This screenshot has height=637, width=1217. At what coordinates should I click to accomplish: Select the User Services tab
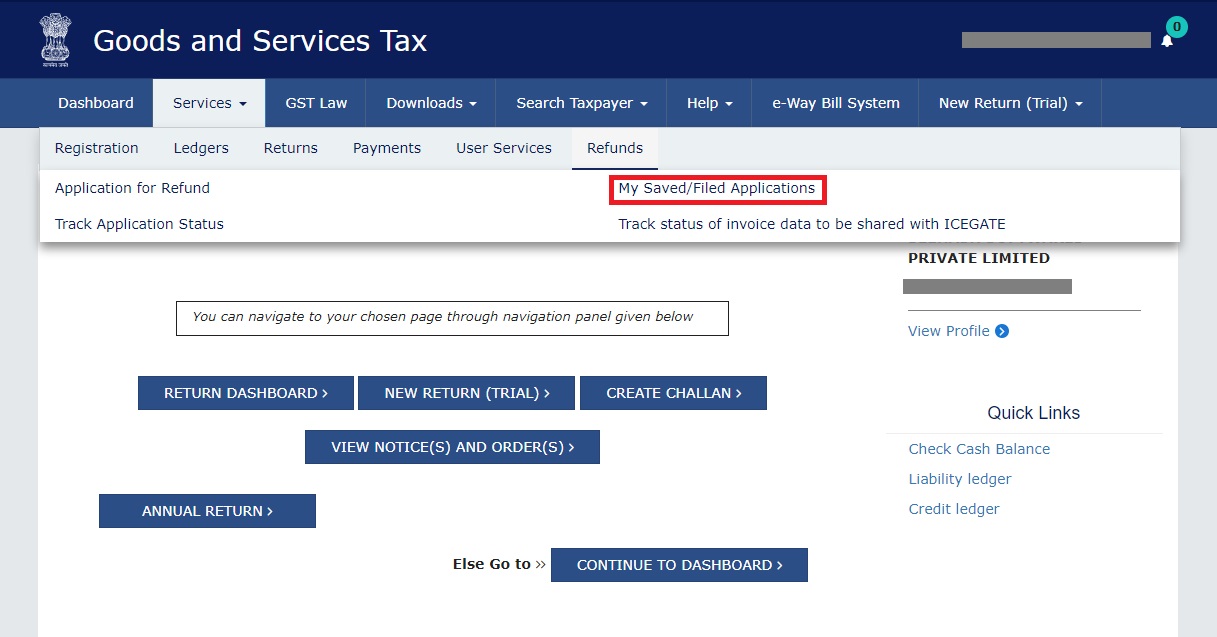(503, 147)
